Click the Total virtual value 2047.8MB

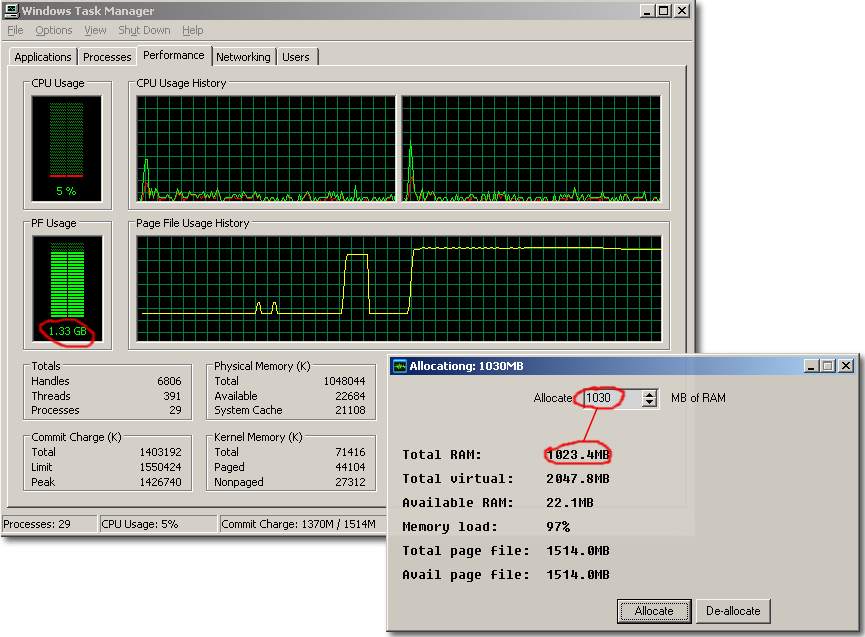(578, 479)
